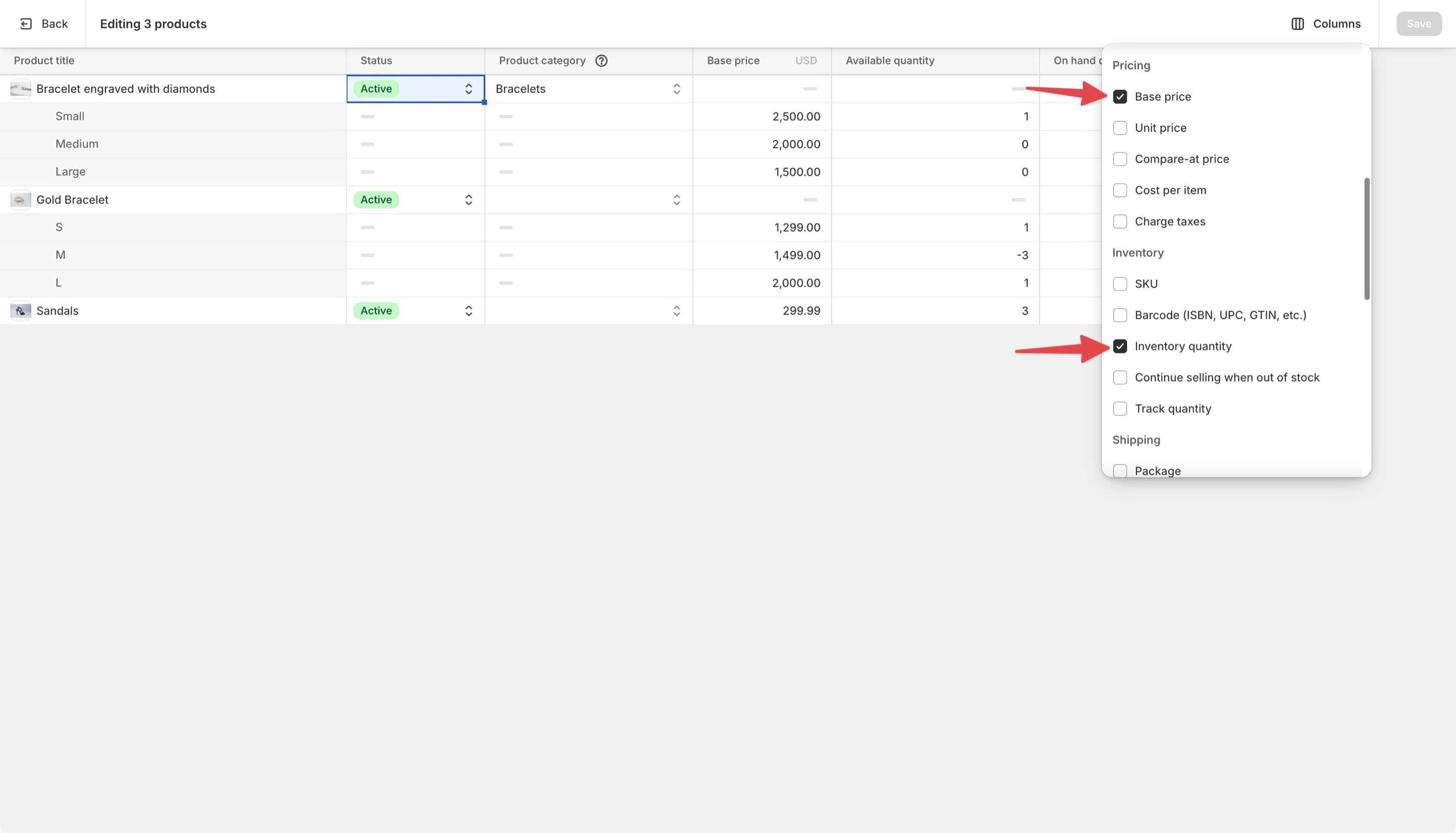Check the Charge taxes checkbox

pos(1120,222)
